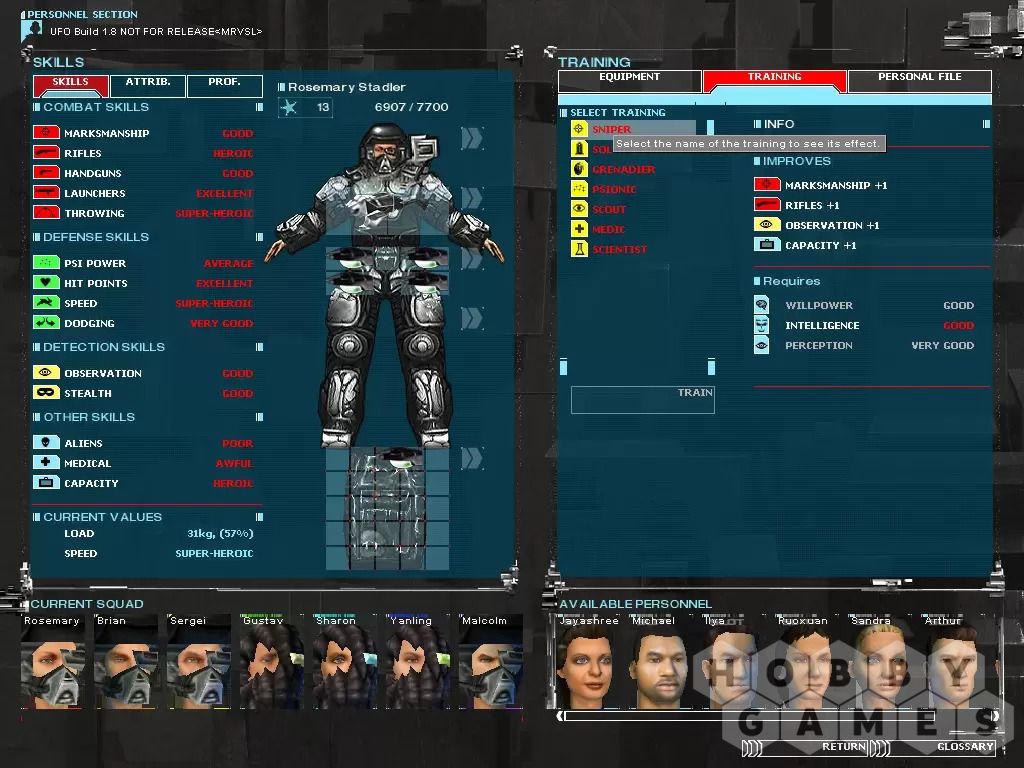Viewport: 1024px width, 768px height.
Task: Select Medic training option
Action: (608, 229)
